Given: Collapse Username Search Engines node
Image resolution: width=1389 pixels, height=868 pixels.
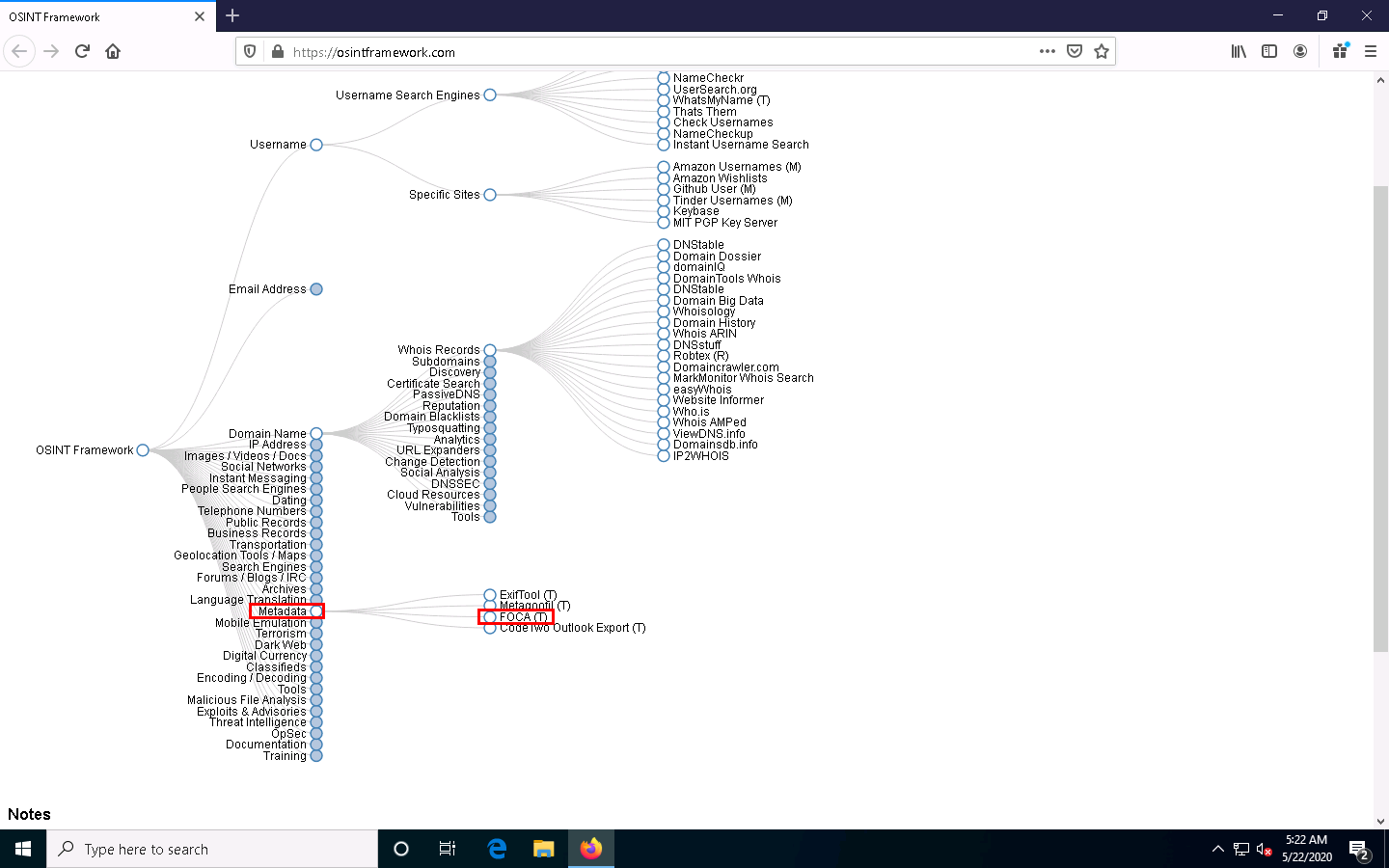Looking at the screenshot, I should pos(490,95).
